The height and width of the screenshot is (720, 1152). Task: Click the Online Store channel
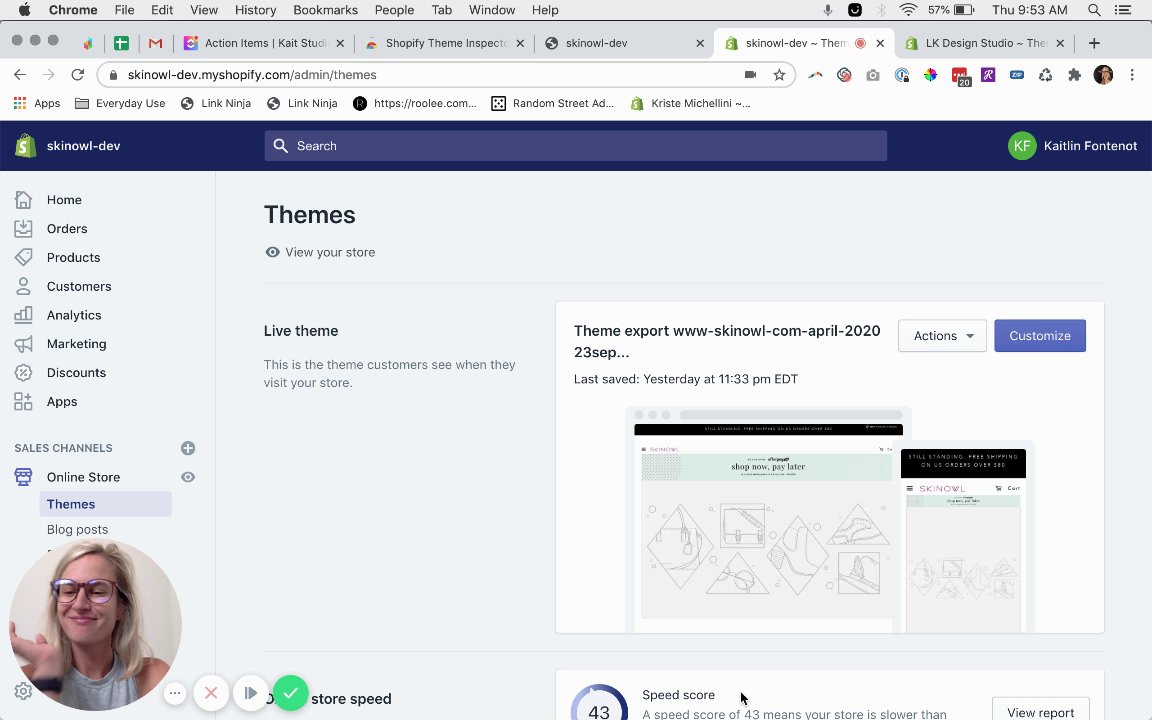83,477
